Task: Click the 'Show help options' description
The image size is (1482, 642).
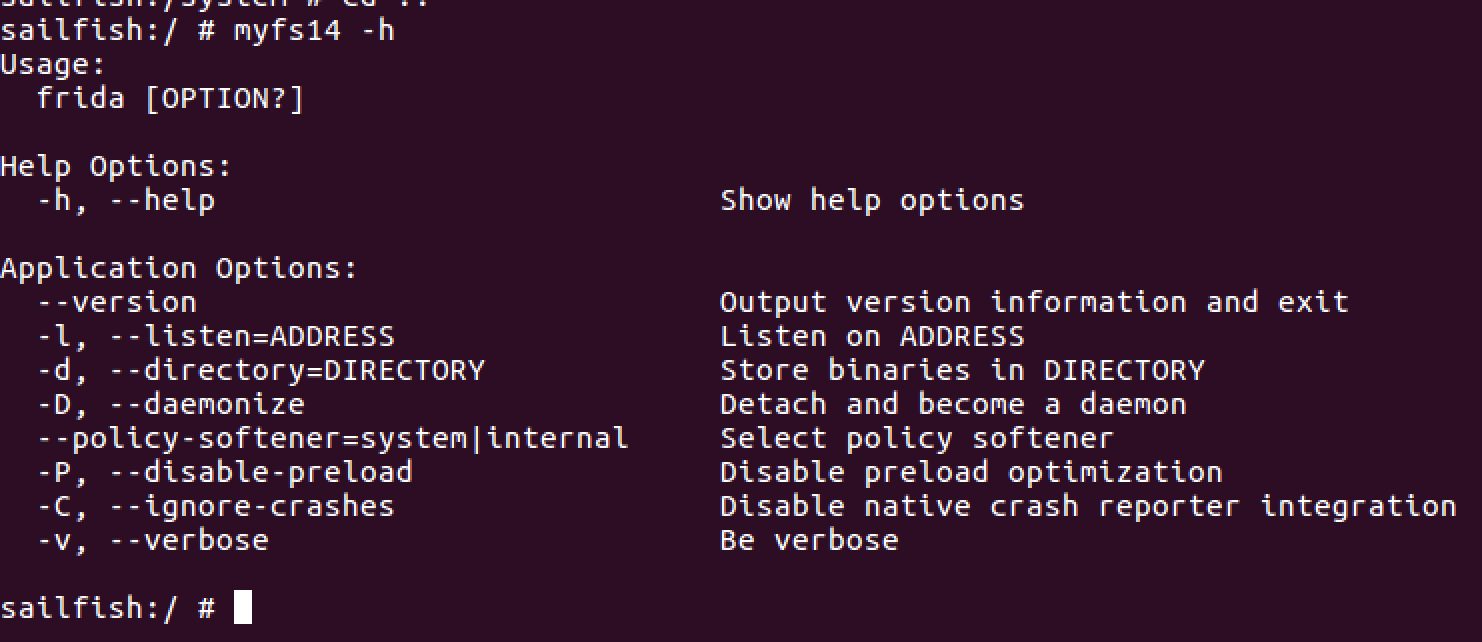Action: pyautogui.click(x=872, y=200)
